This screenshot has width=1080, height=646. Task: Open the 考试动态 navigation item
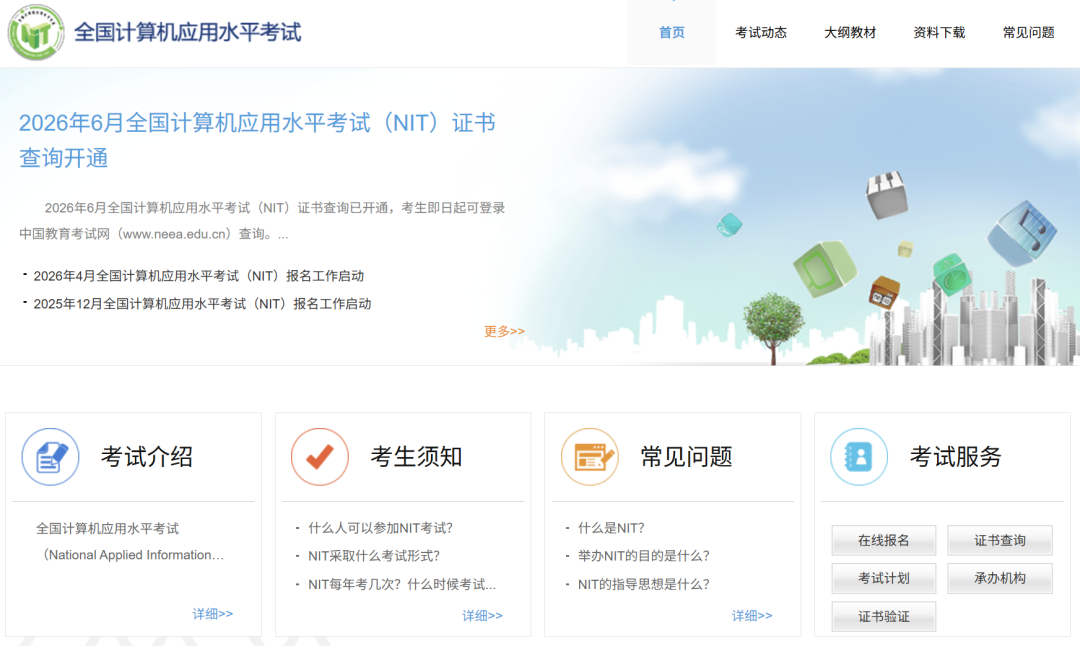[x=760, y=32]
